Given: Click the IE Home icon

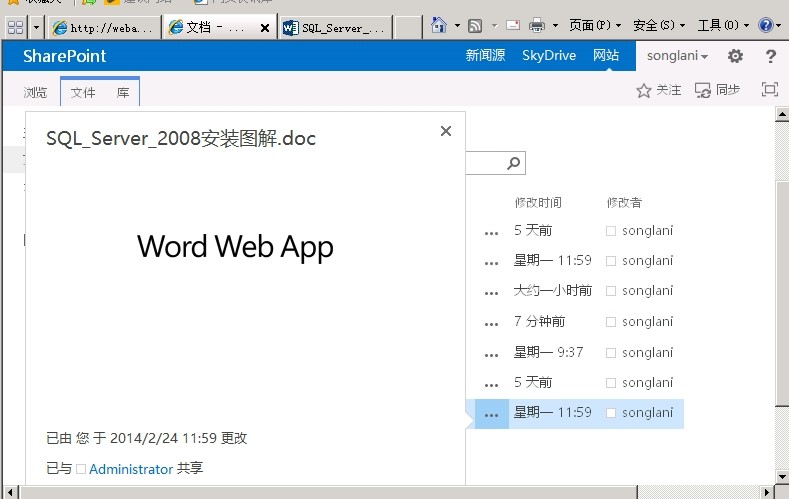Looking at the screenshot, I should (x=439, y=25).
